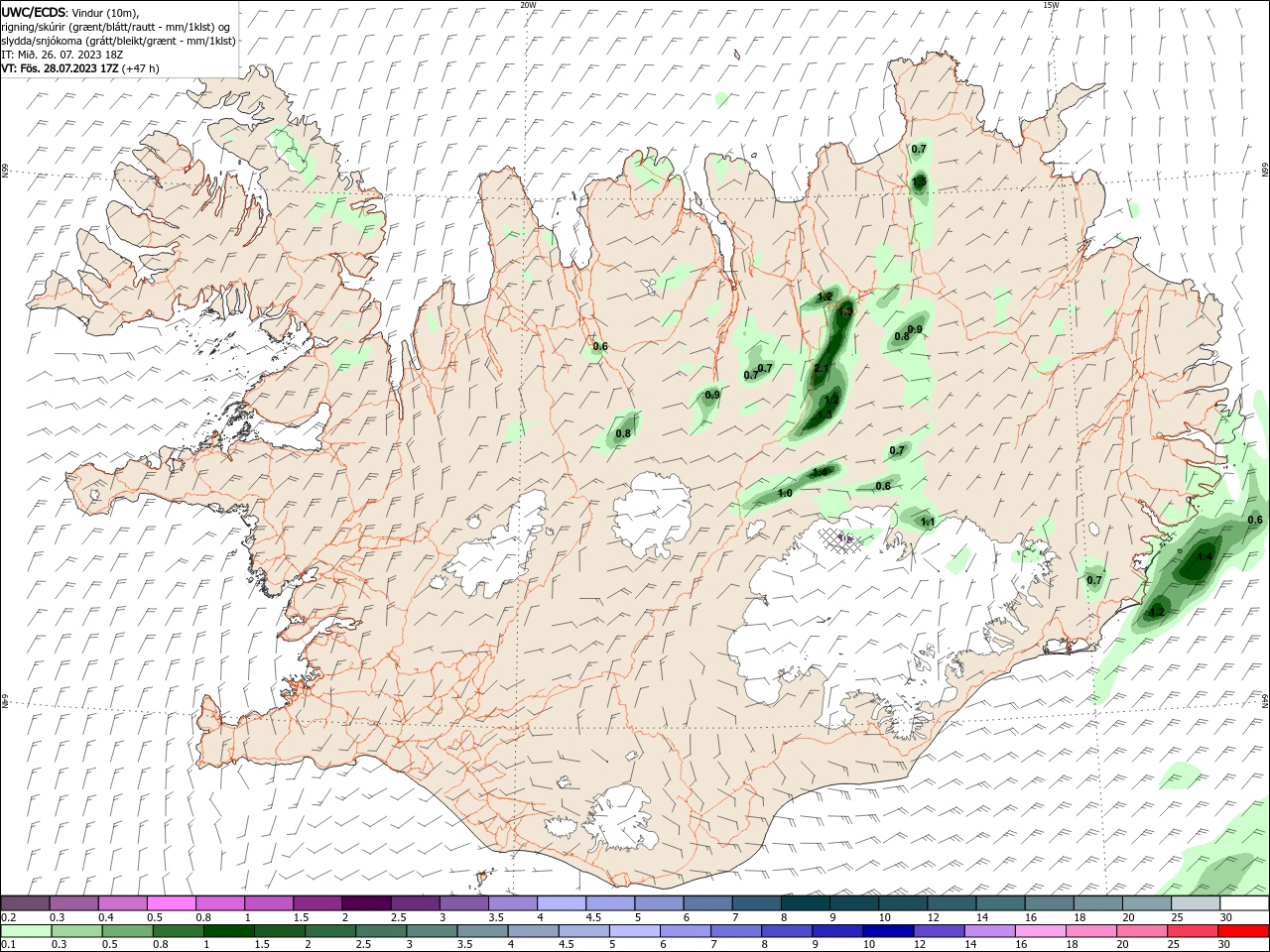Click the bright pink 0.5 swatch in upper legend bar

pos(171,903)
